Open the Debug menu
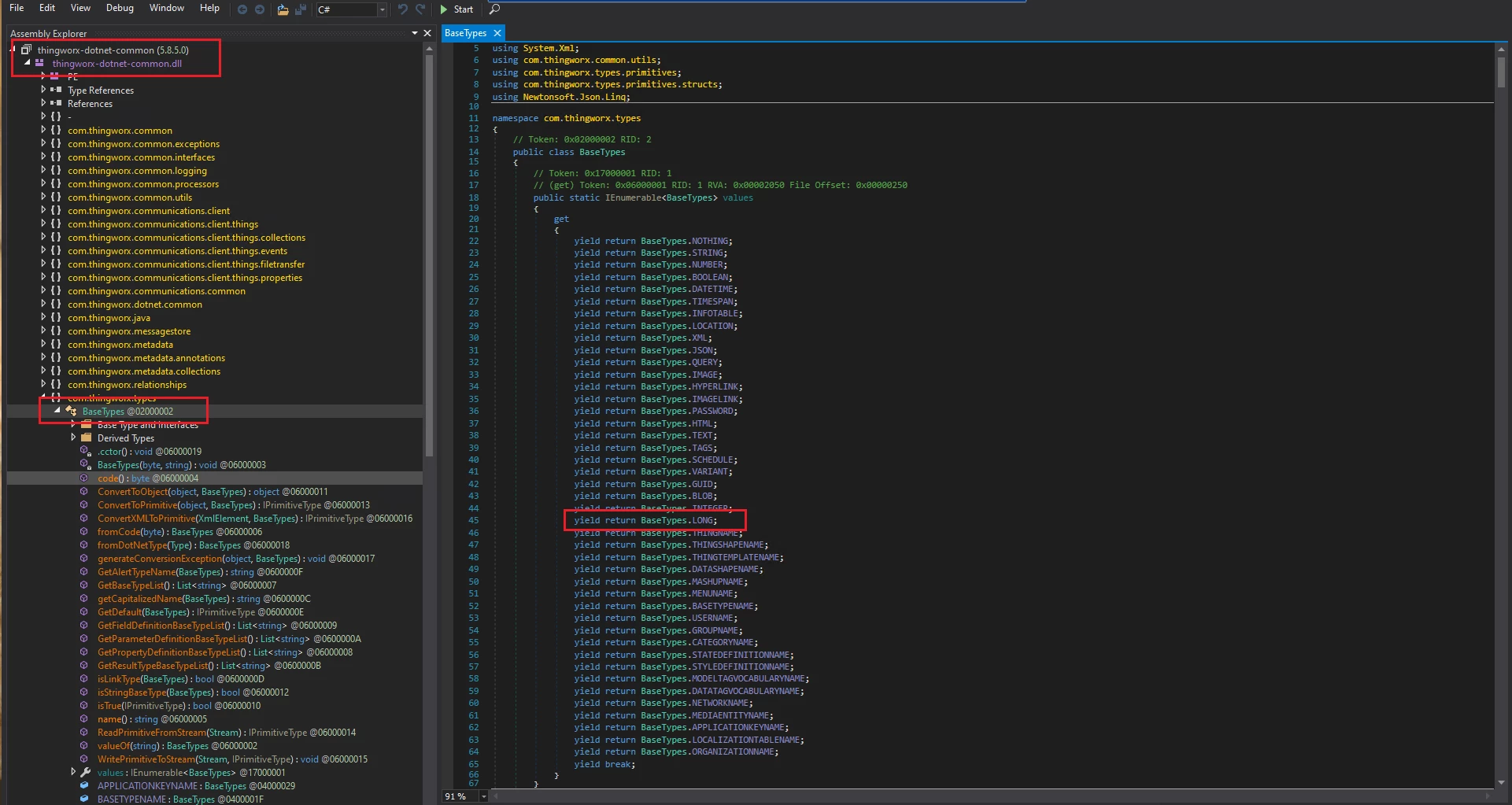This screenshot has height=805, width=1512. tap(120, 8)
